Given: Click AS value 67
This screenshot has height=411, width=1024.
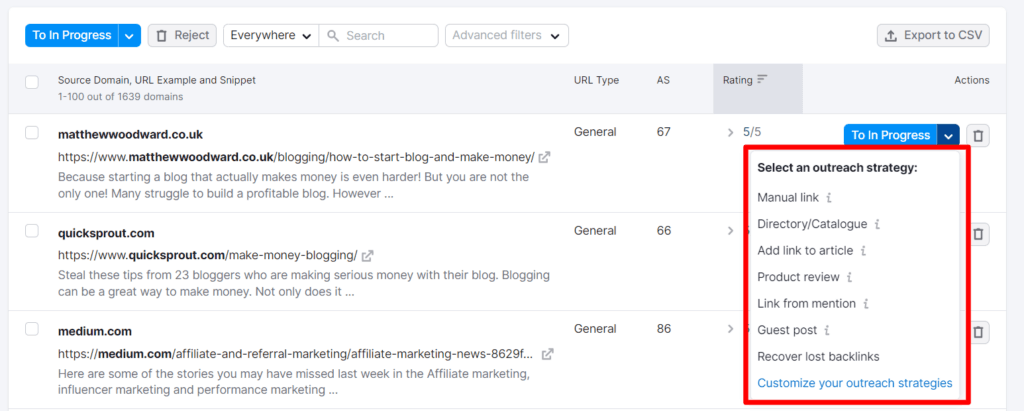Looking at the screenshot, I should 664,132.
